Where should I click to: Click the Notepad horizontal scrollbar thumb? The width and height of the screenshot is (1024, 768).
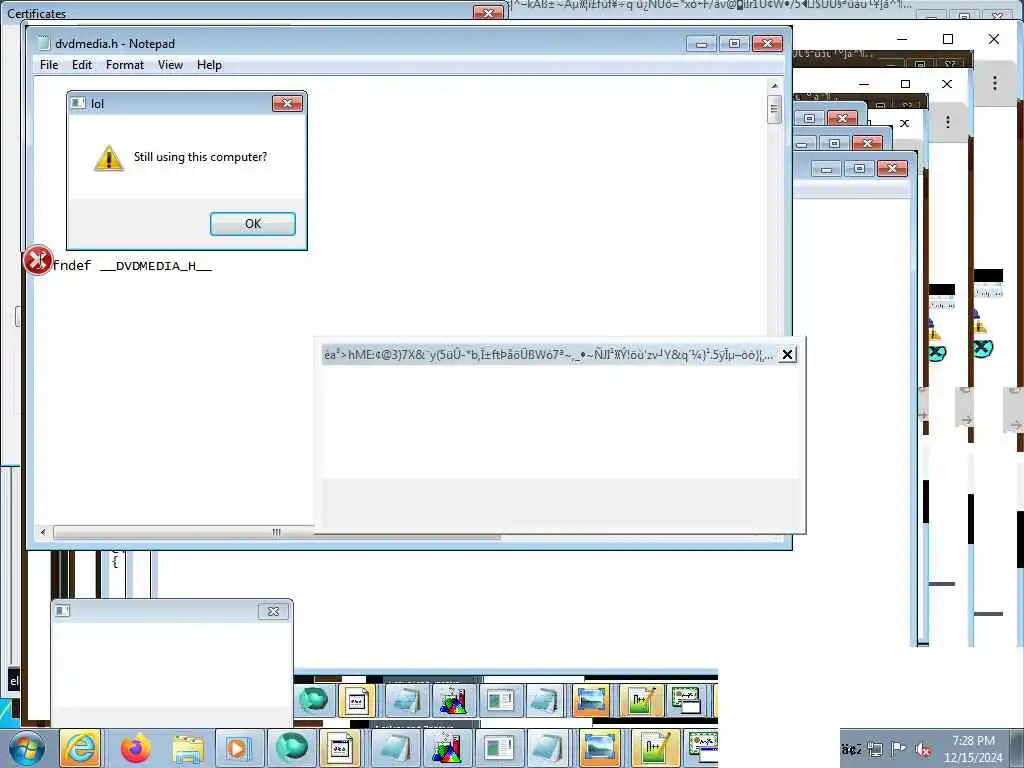[x=277, y=532]
